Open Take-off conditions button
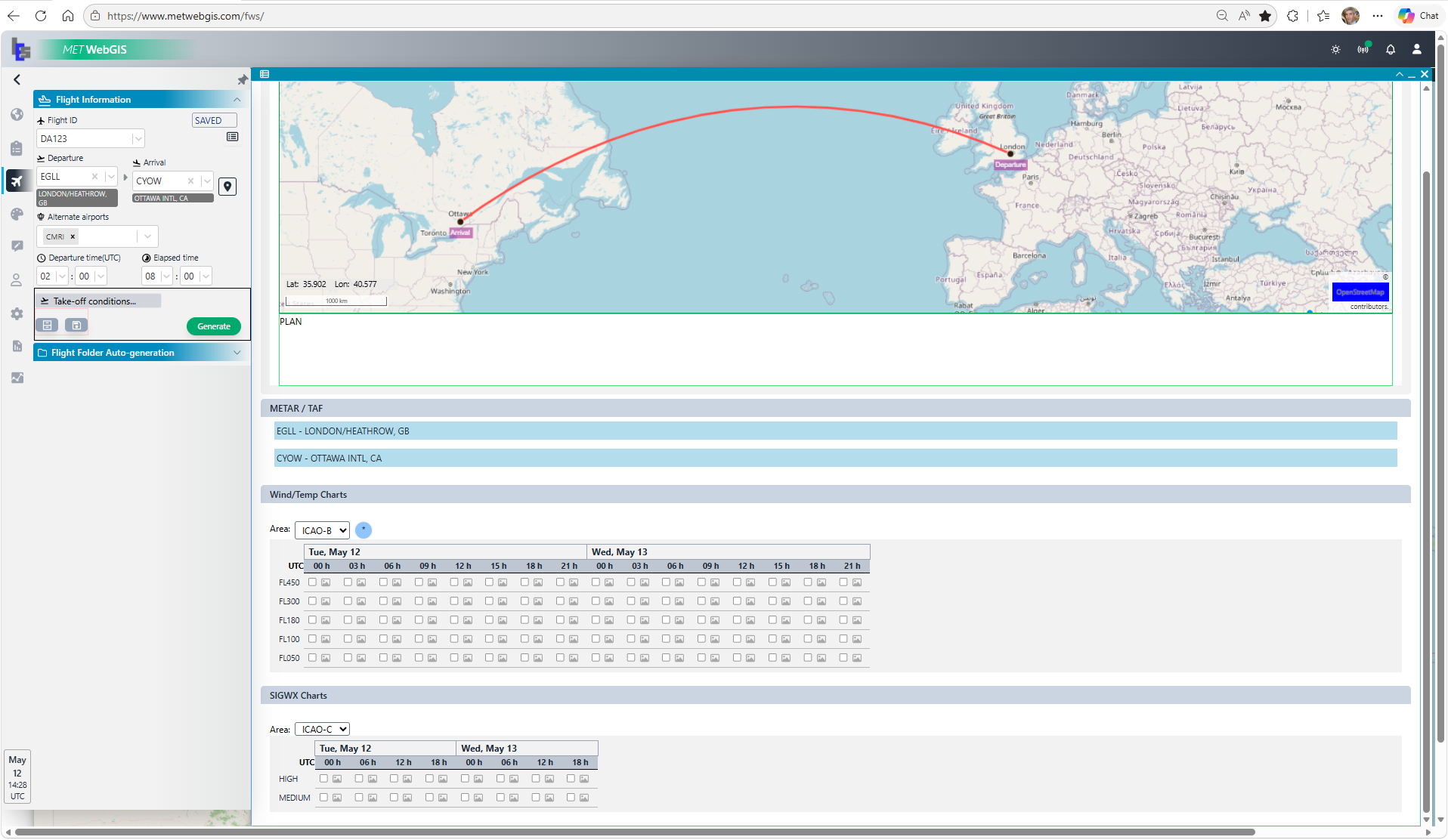Screen dimensions: 1448x840 point(98,301)
